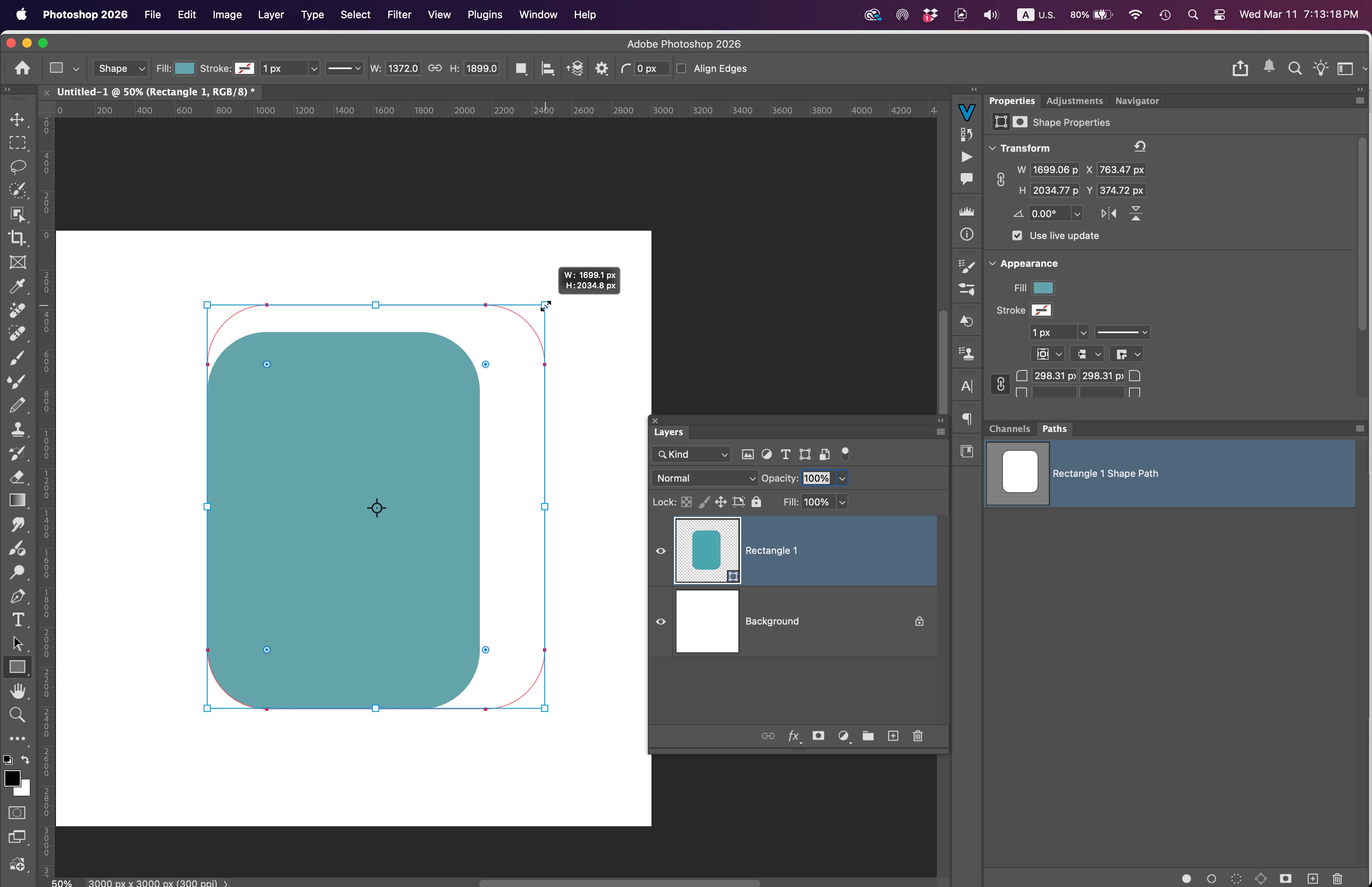Add layer mask in Layers panel
This screenshot has width=1372, height=887.
tap(818, 735)
